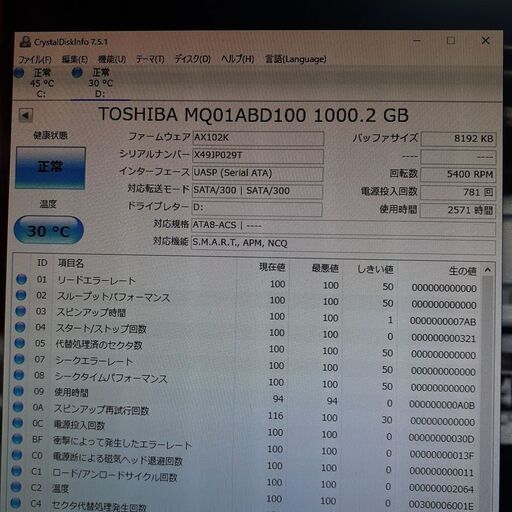The height and width of the screenshot is (512, 512).
Task: Click the CrystalDiskInfo title bar icon
Action: [25, 42]
